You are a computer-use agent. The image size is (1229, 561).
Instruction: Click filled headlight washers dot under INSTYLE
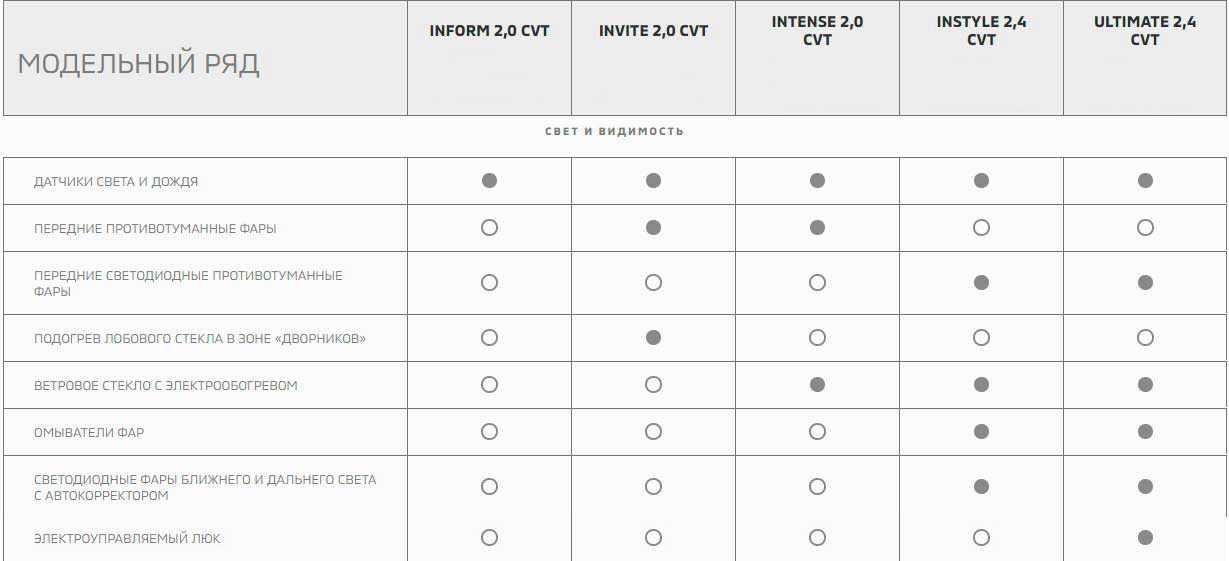coord(981,432)
